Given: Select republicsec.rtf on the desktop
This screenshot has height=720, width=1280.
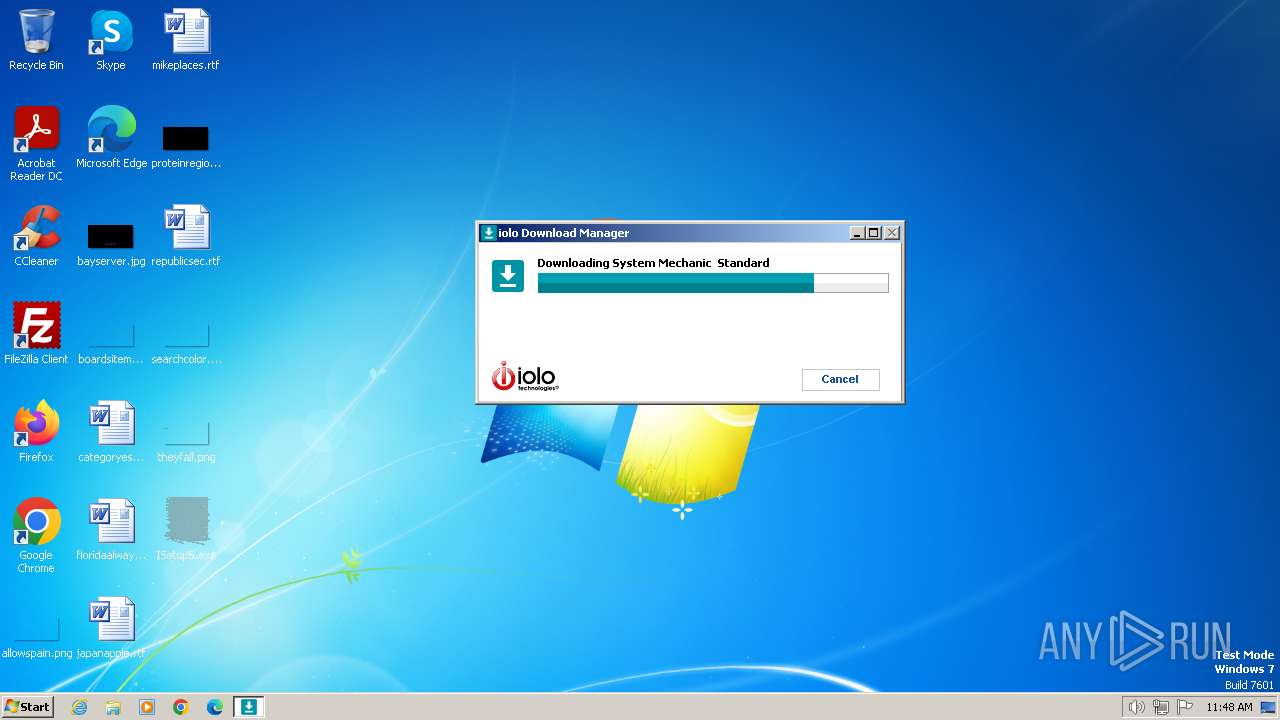Looking at the screenshot, I should [x=186, y=236].
